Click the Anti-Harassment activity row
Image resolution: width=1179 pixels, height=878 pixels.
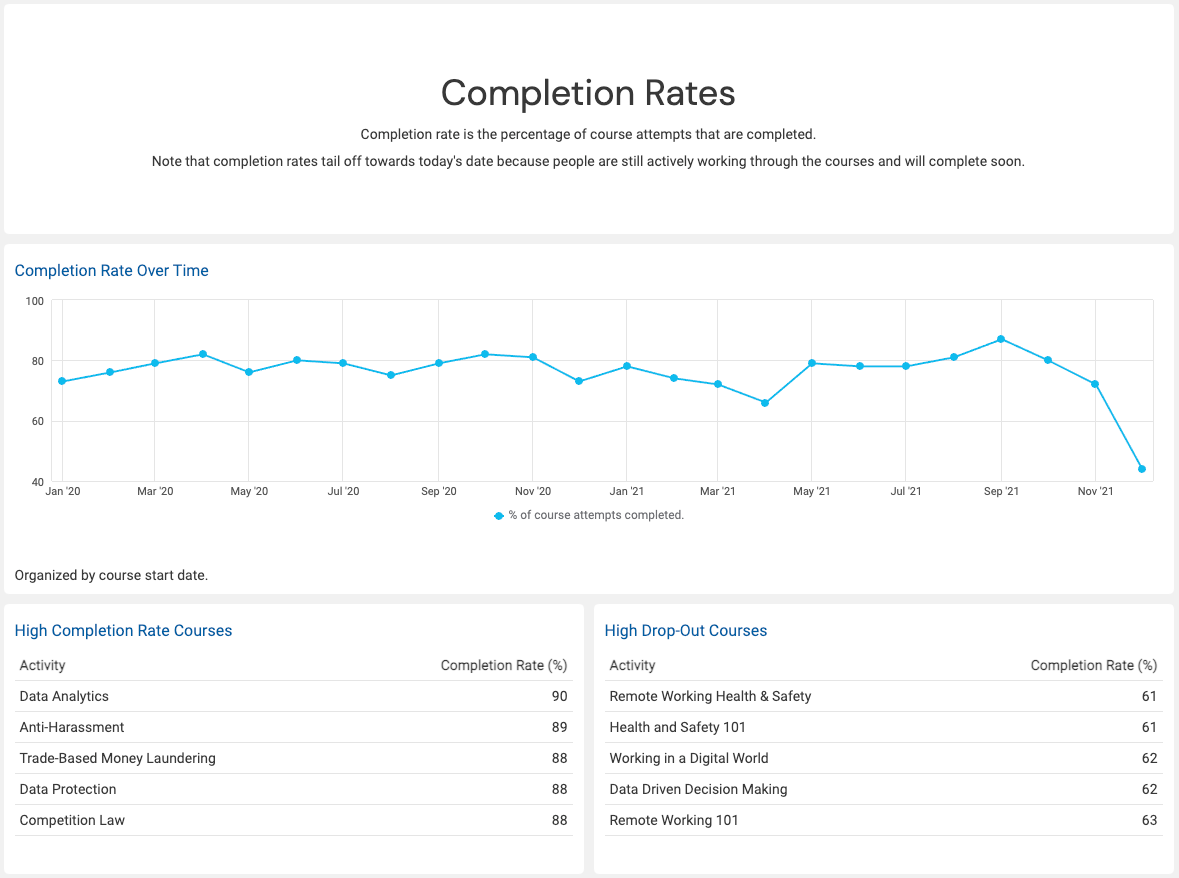pyautogui.click(x=293, y=727)
